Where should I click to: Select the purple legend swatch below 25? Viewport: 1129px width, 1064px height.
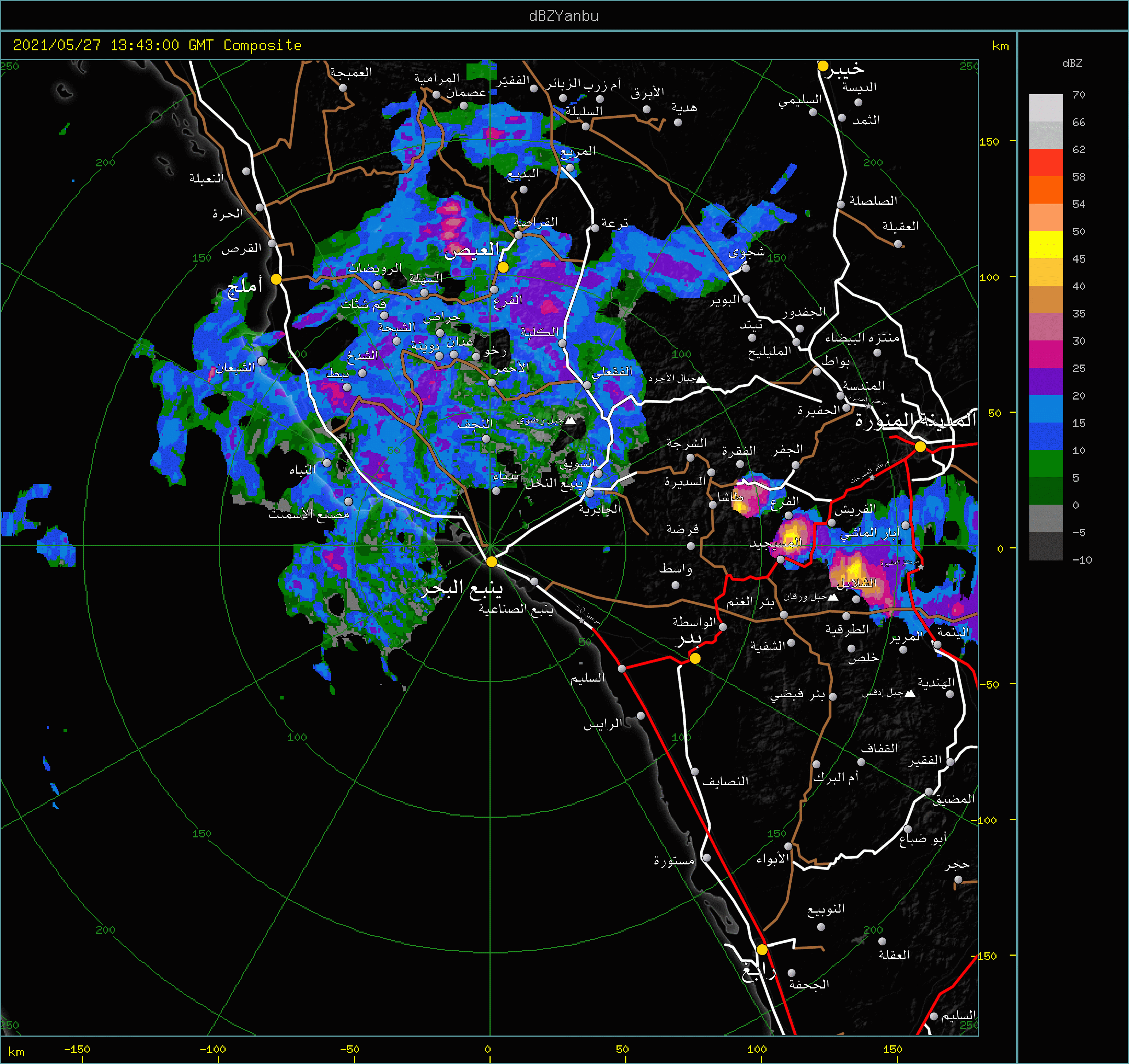click(1046, 382)
